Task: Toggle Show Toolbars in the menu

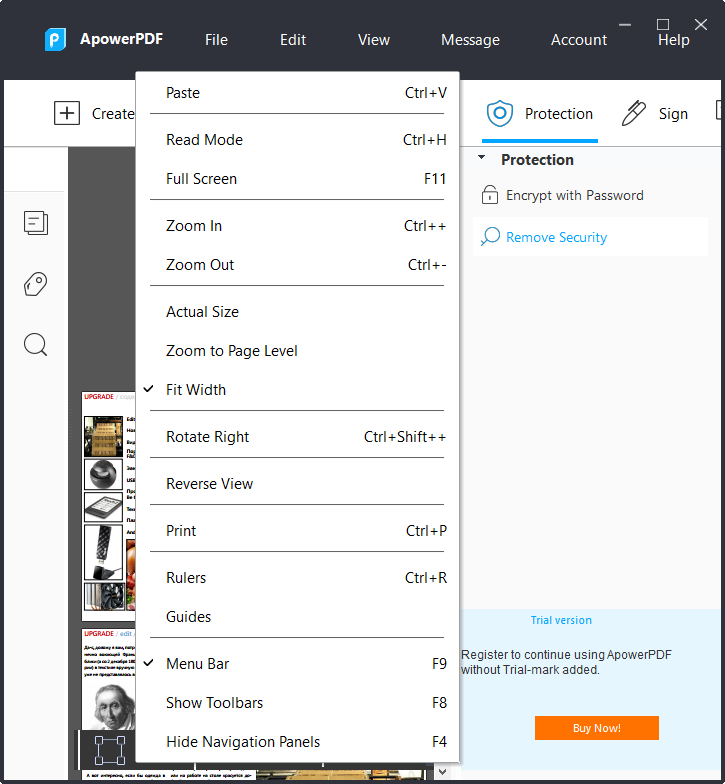Action: coord(214,703)
